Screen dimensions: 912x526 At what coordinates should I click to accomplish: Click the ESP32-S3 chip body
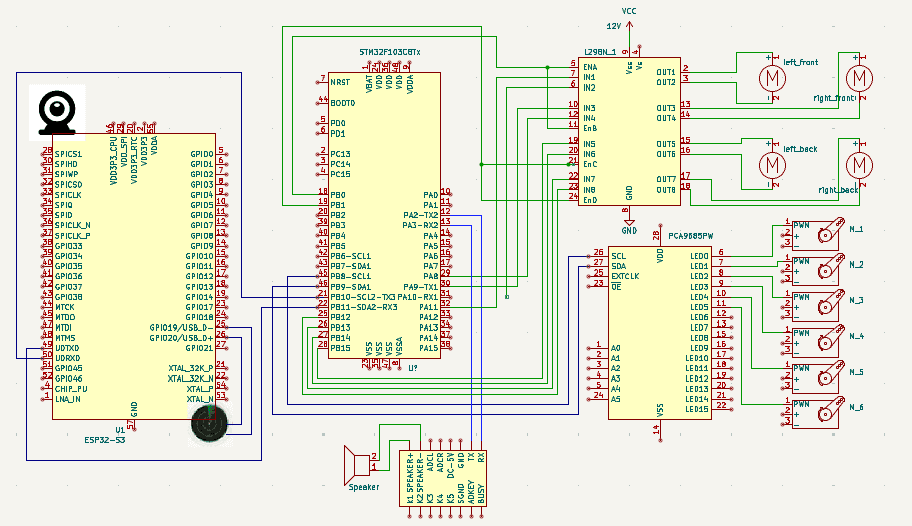(x=134, y=276)
